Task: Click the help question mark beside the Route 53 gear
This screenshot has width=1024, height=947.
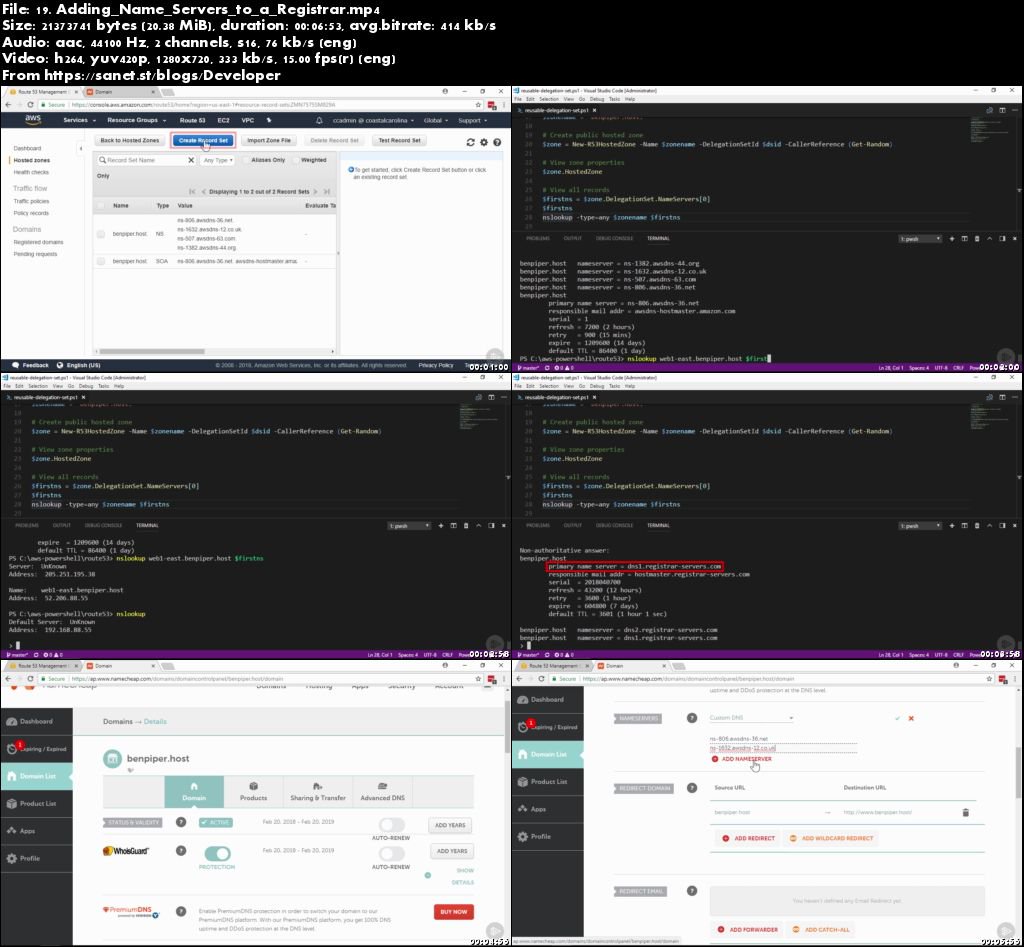Action: 497,142
